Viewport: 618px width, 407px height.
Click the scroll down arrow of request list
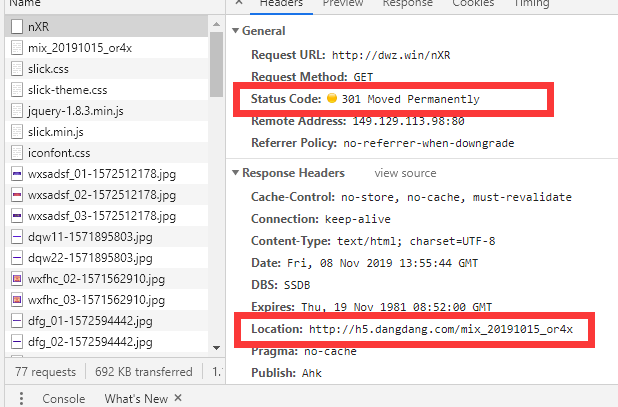pyautogui.click(x=217, y=346)
